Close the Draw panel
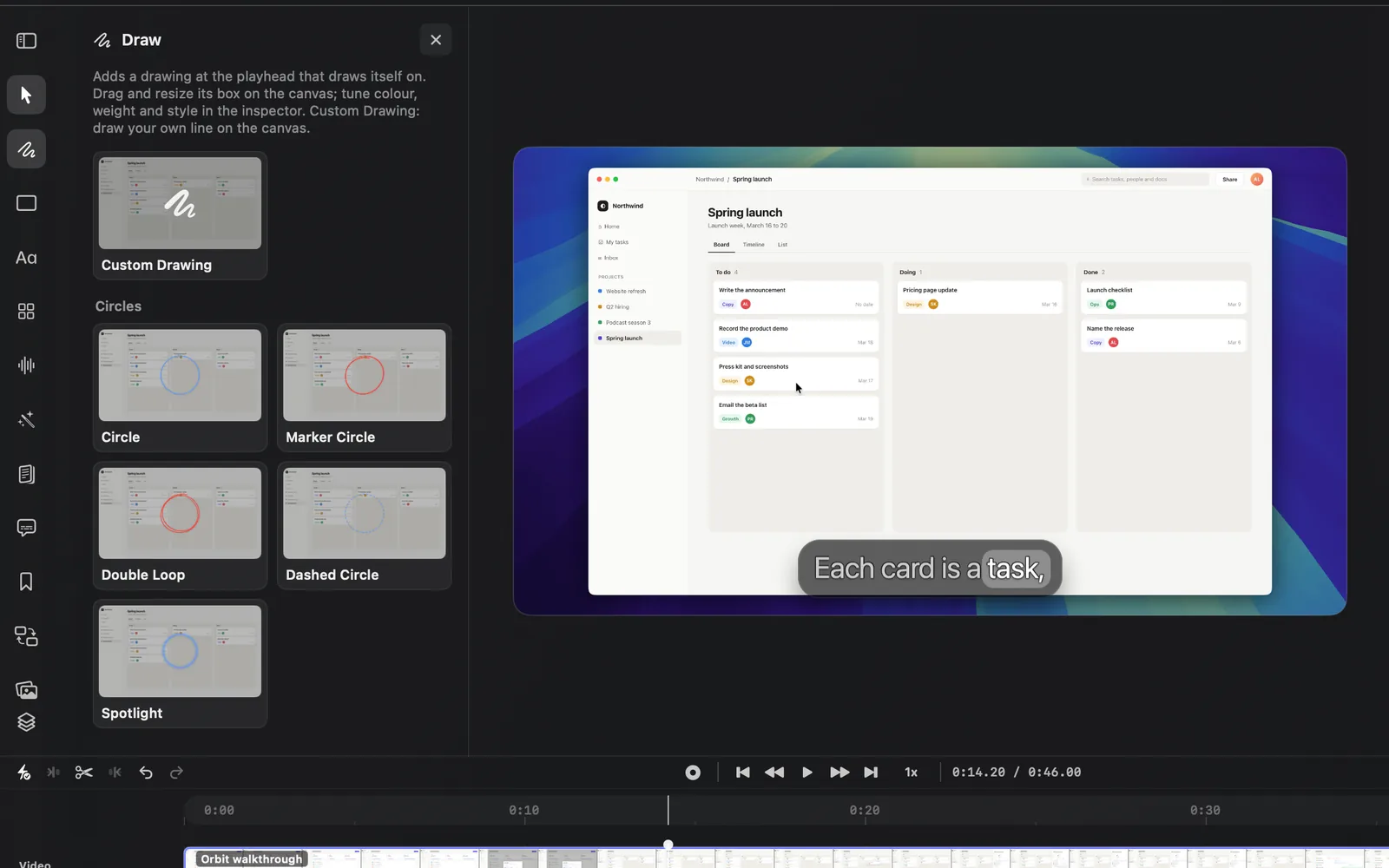1389x868 pixels. pos(436,40)
